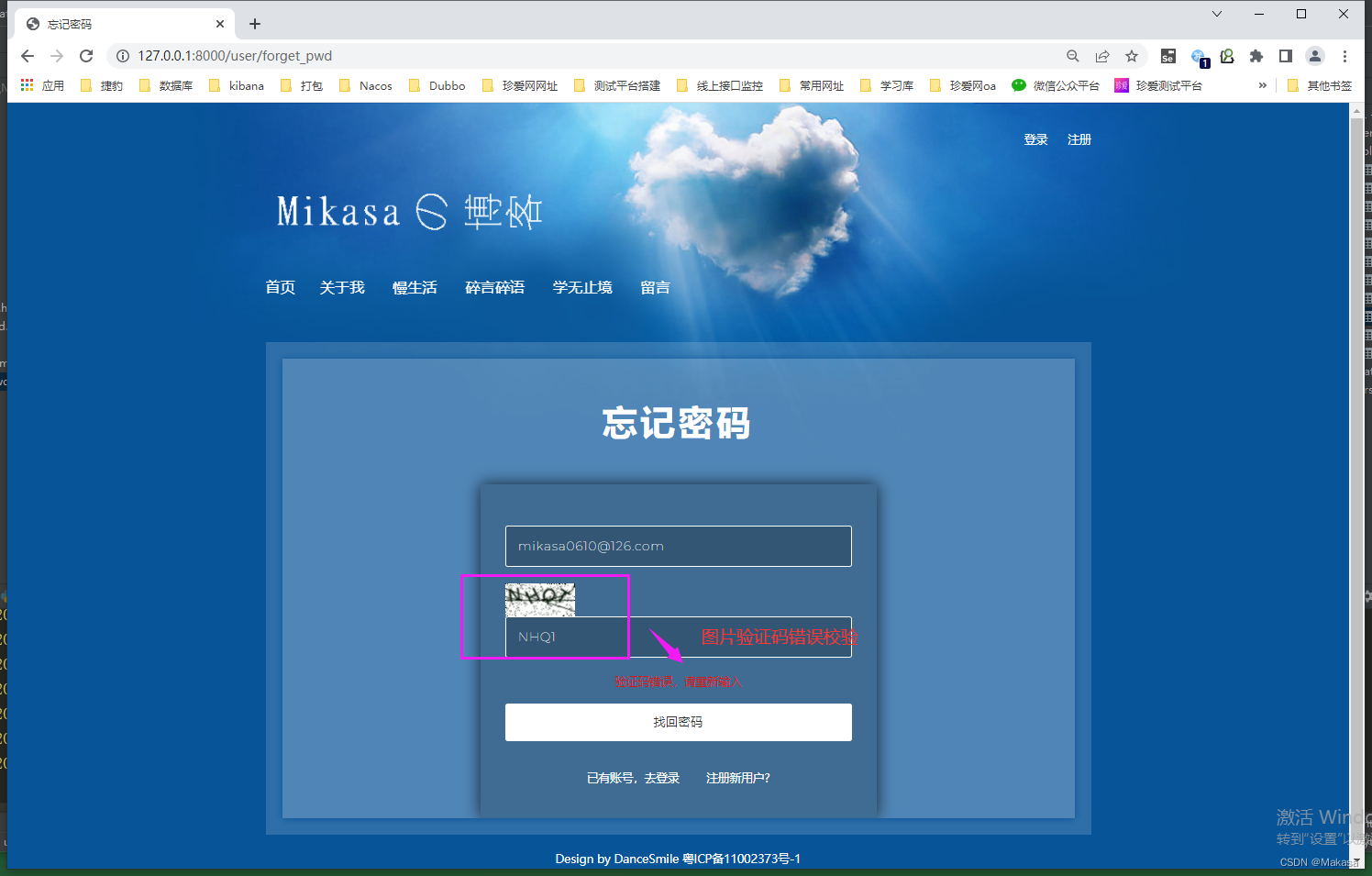1372x876 pixels.
Task: Open the Selenium IDE extension
Action: click(x=1167, y=56)
